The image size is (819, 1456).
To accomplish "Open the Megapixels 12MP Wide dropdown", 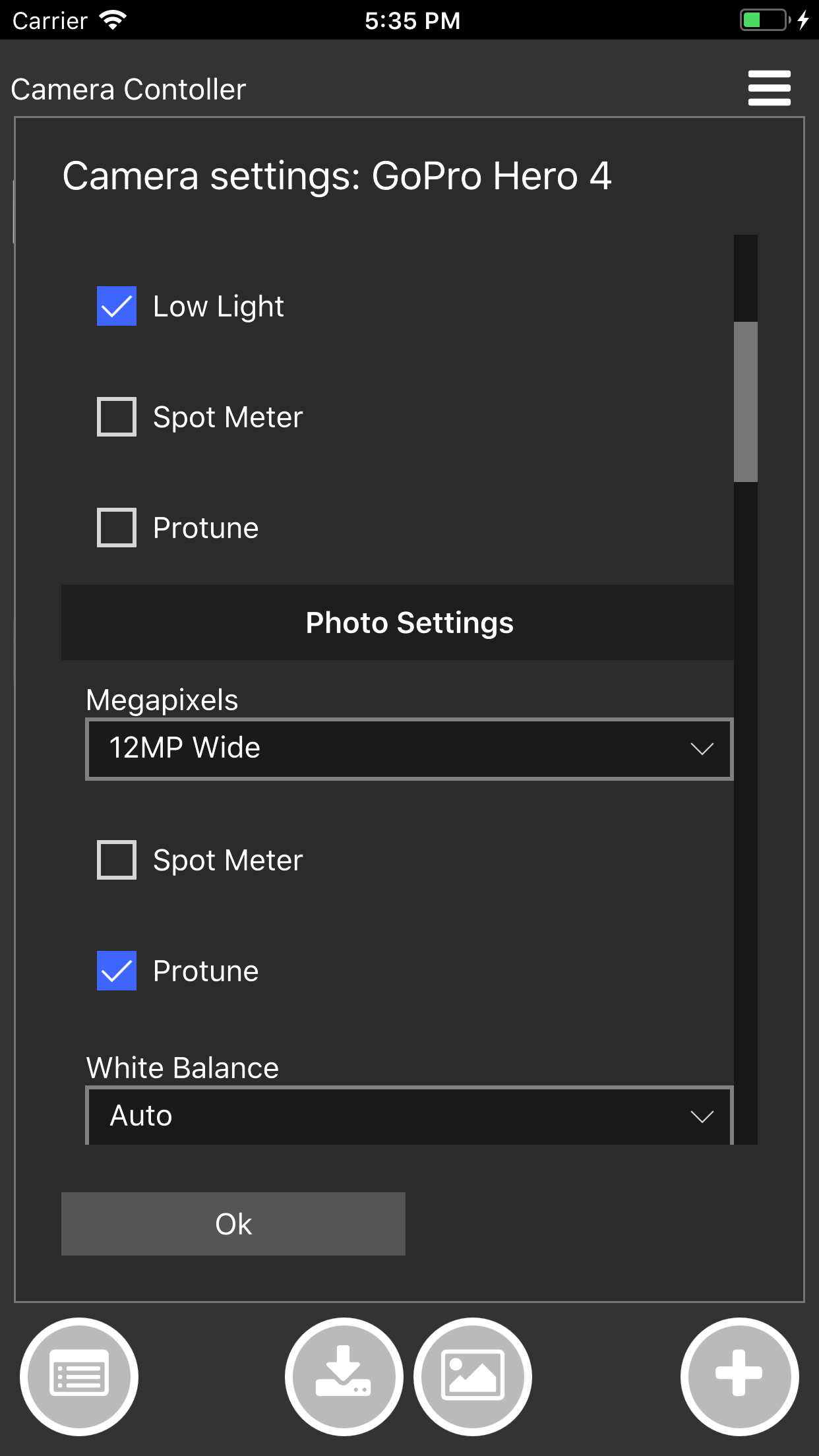I will [x=409, y=749].
